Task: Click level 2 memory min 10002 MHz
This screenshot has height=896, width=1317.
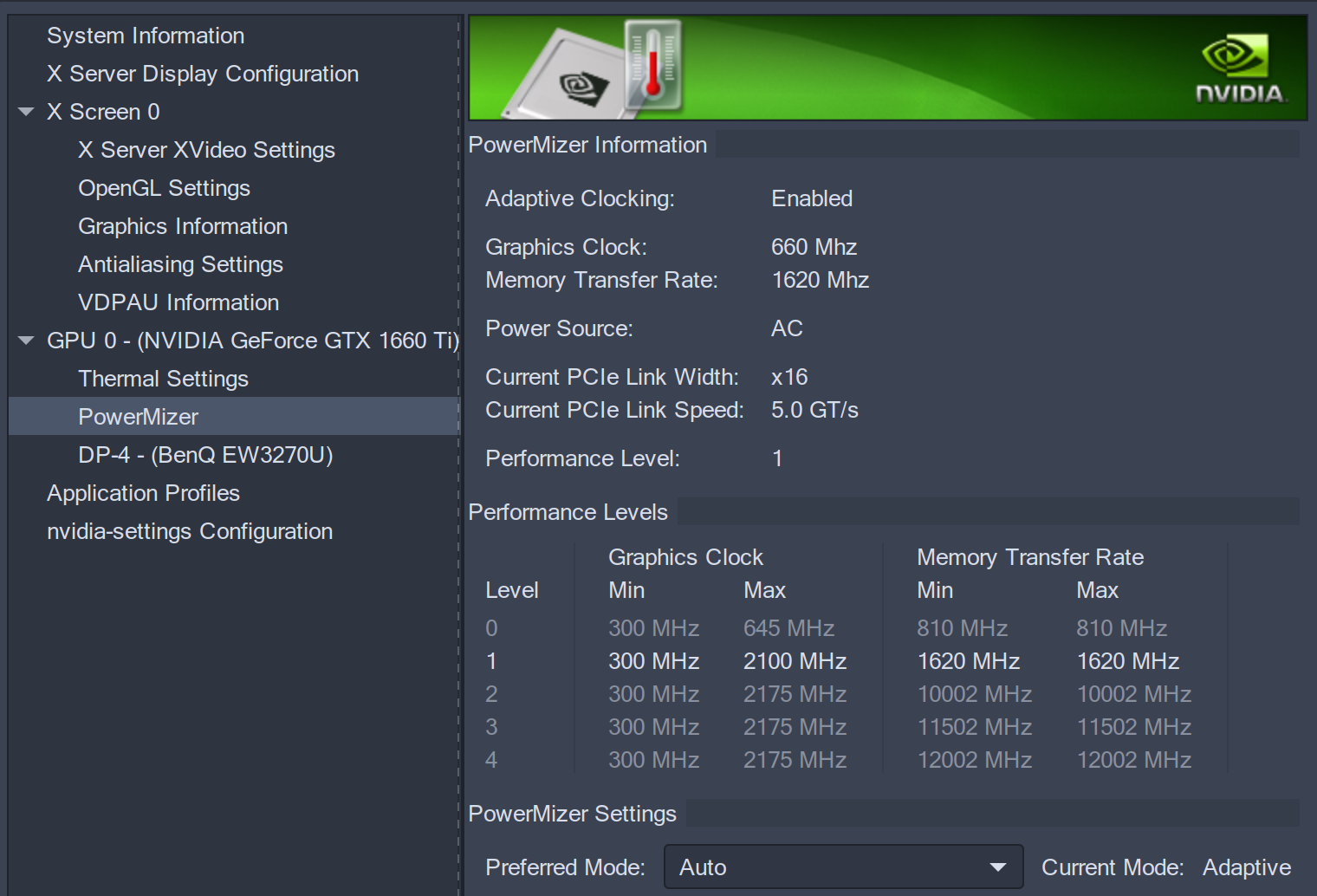Action: coord(974,694)
